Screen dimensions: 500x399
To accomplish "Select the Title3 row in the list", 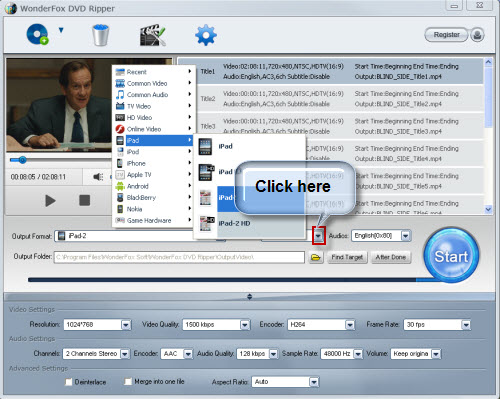I will pyautogui.click(x=340, y=126).
